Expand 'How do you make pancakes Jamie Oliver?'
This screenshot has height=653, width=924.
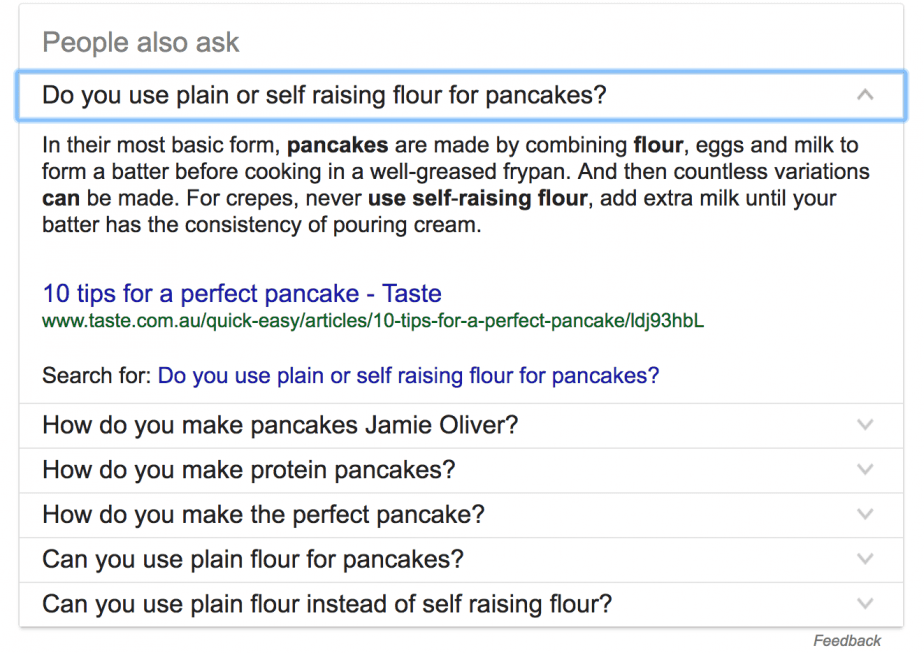(x=461, y=426)
